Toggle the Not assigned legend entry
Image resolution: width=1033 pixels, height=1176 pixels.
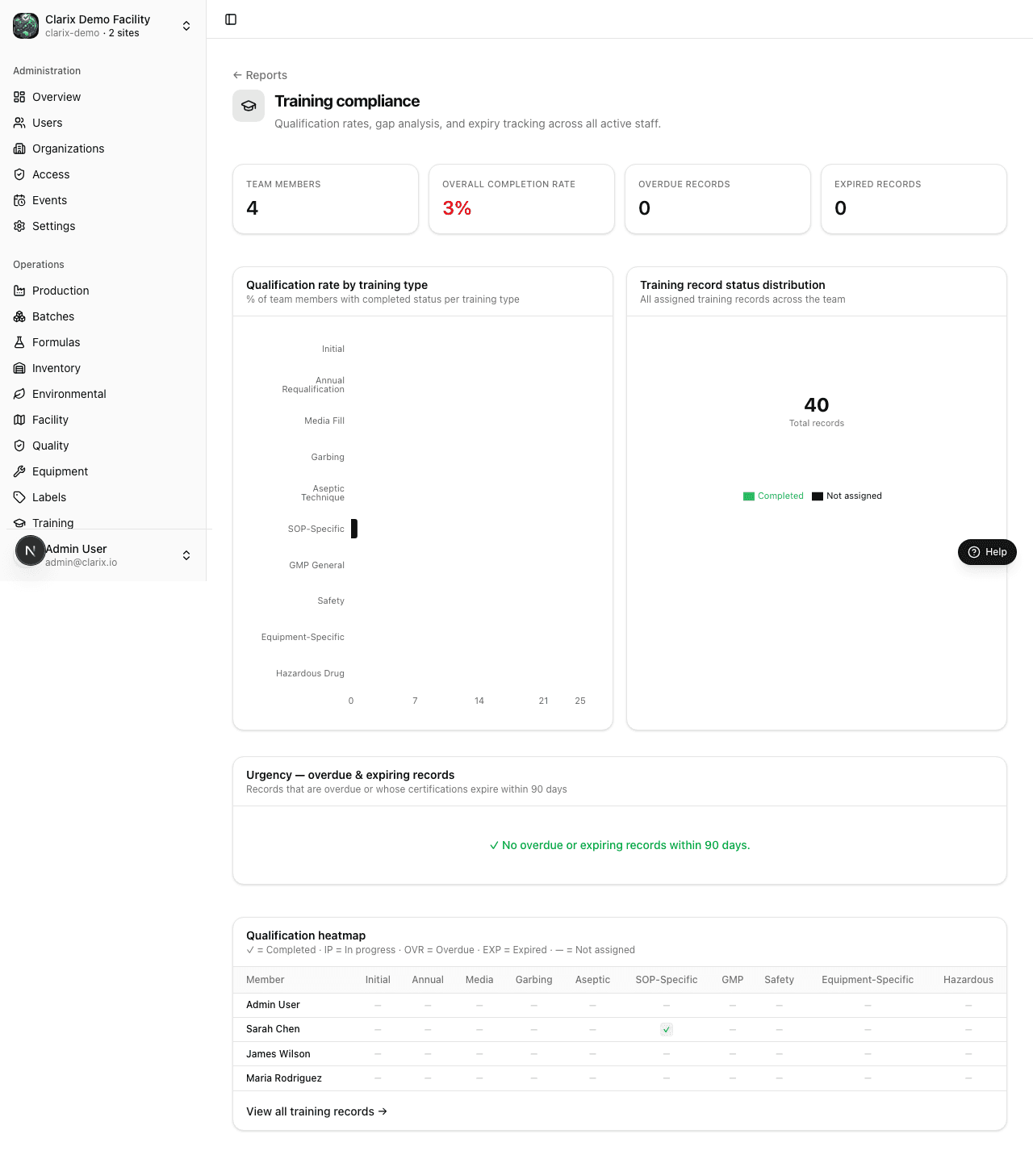(x=847, y=496)
